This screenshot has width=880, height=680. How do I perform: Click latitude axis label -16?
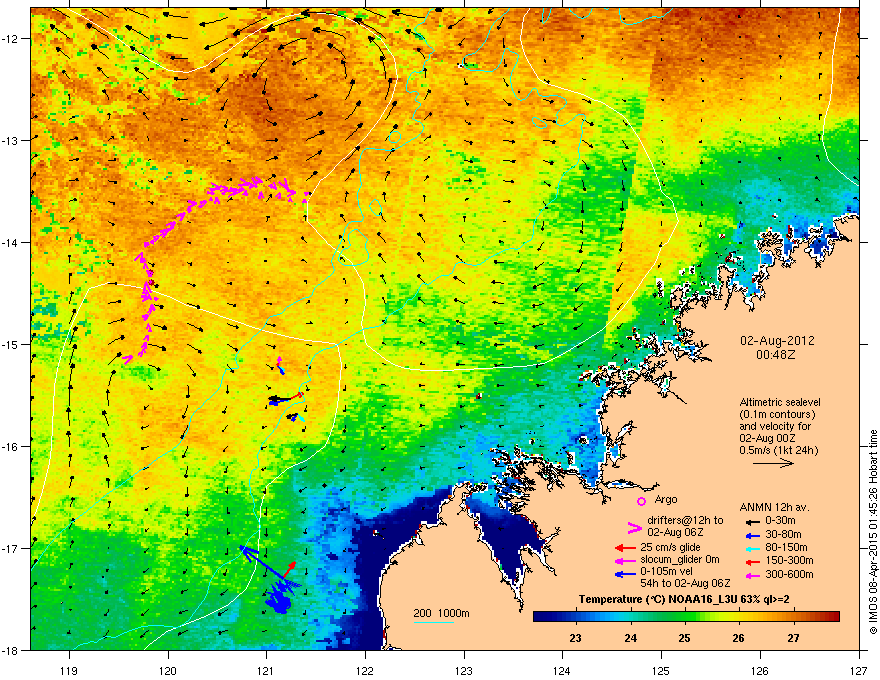point(11,447)
